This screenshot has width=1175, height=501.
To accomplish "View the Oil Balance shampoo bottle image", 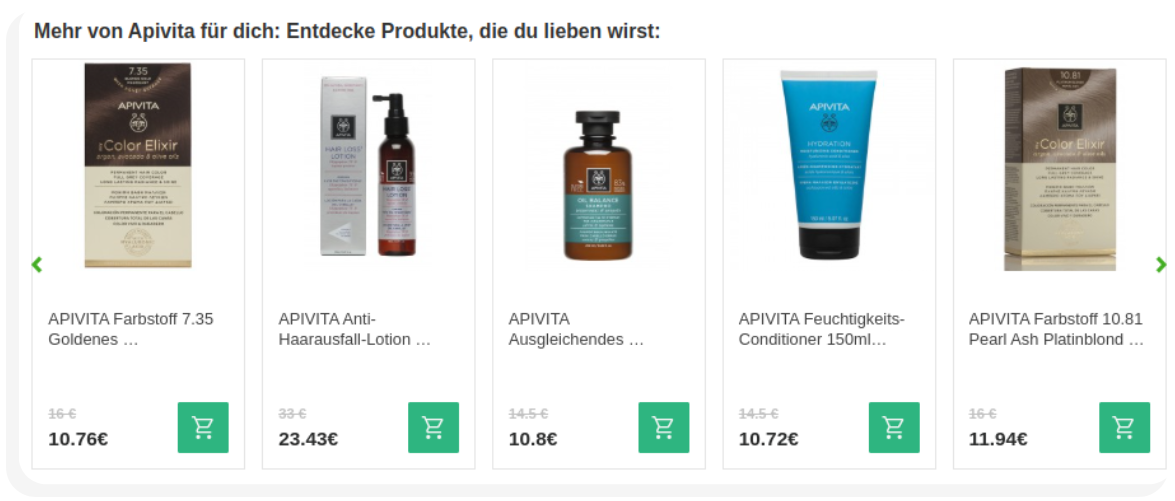I will (x=598, y=185).
